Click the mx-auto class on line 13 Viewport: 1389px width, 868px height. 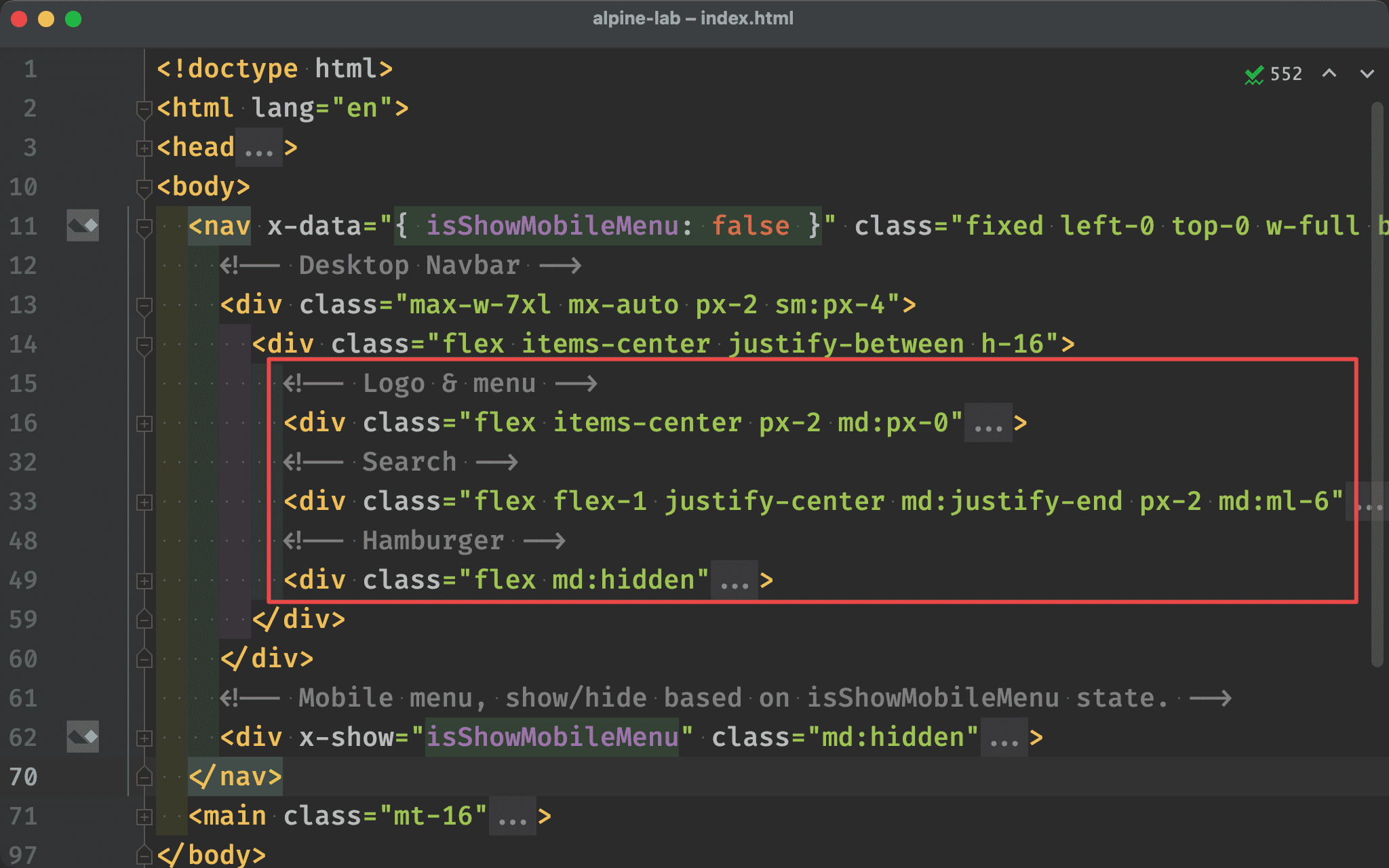click(x=623, y=304)
